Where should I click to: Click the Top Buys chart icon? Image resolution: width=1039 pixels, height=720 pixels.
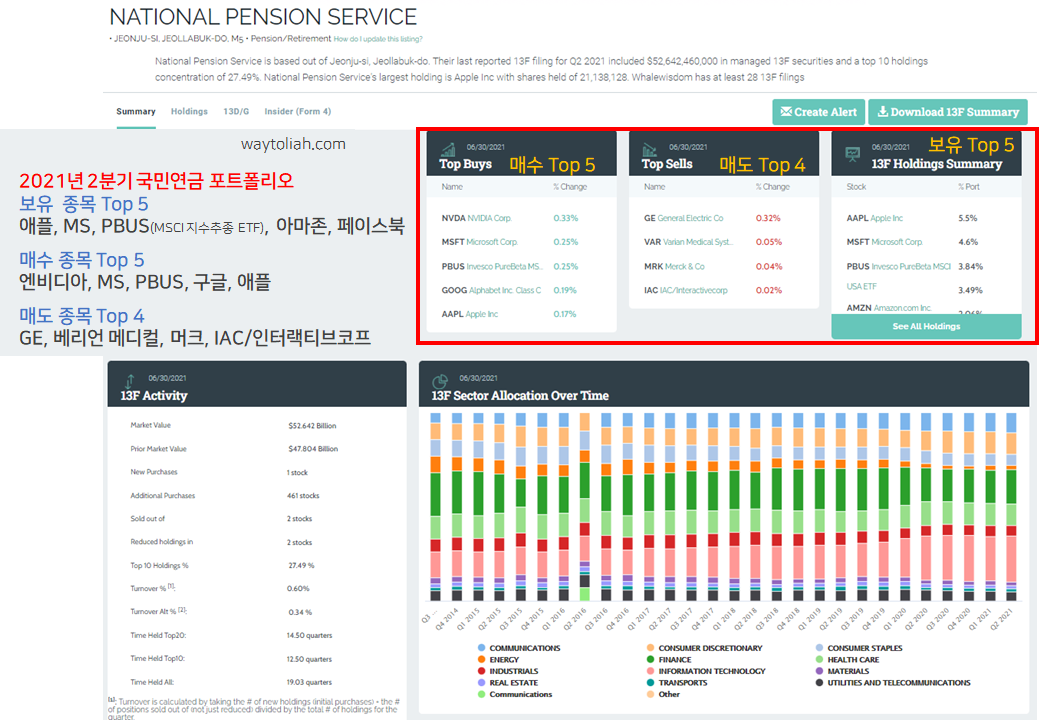448,150
